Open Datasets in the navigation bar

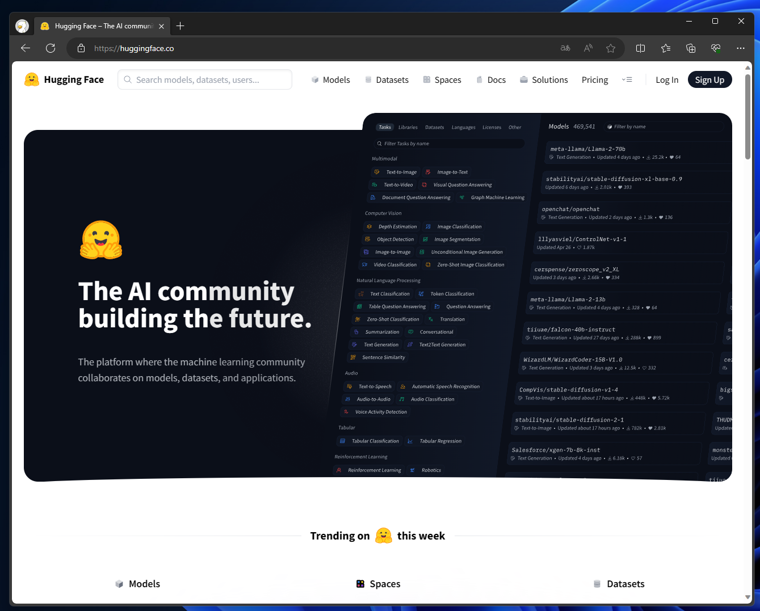click(387, 80)
